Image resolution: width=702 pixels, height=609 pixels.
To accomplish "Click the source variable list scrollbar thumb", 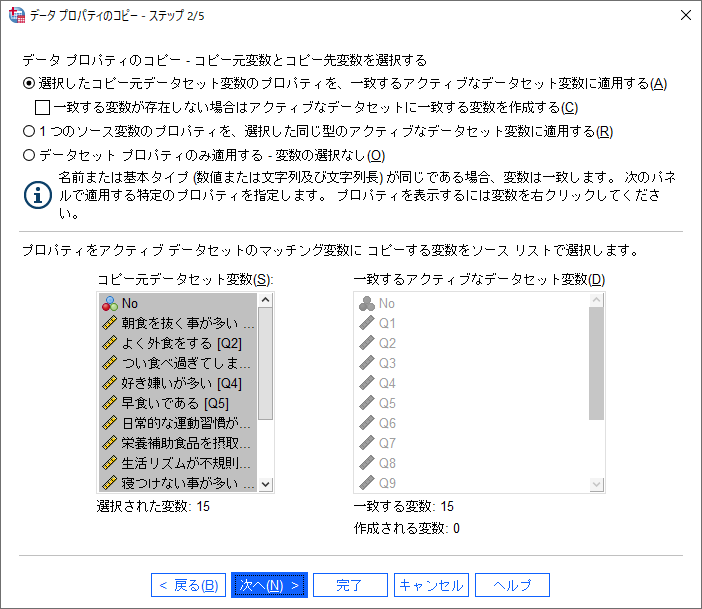I will point(265,364).
